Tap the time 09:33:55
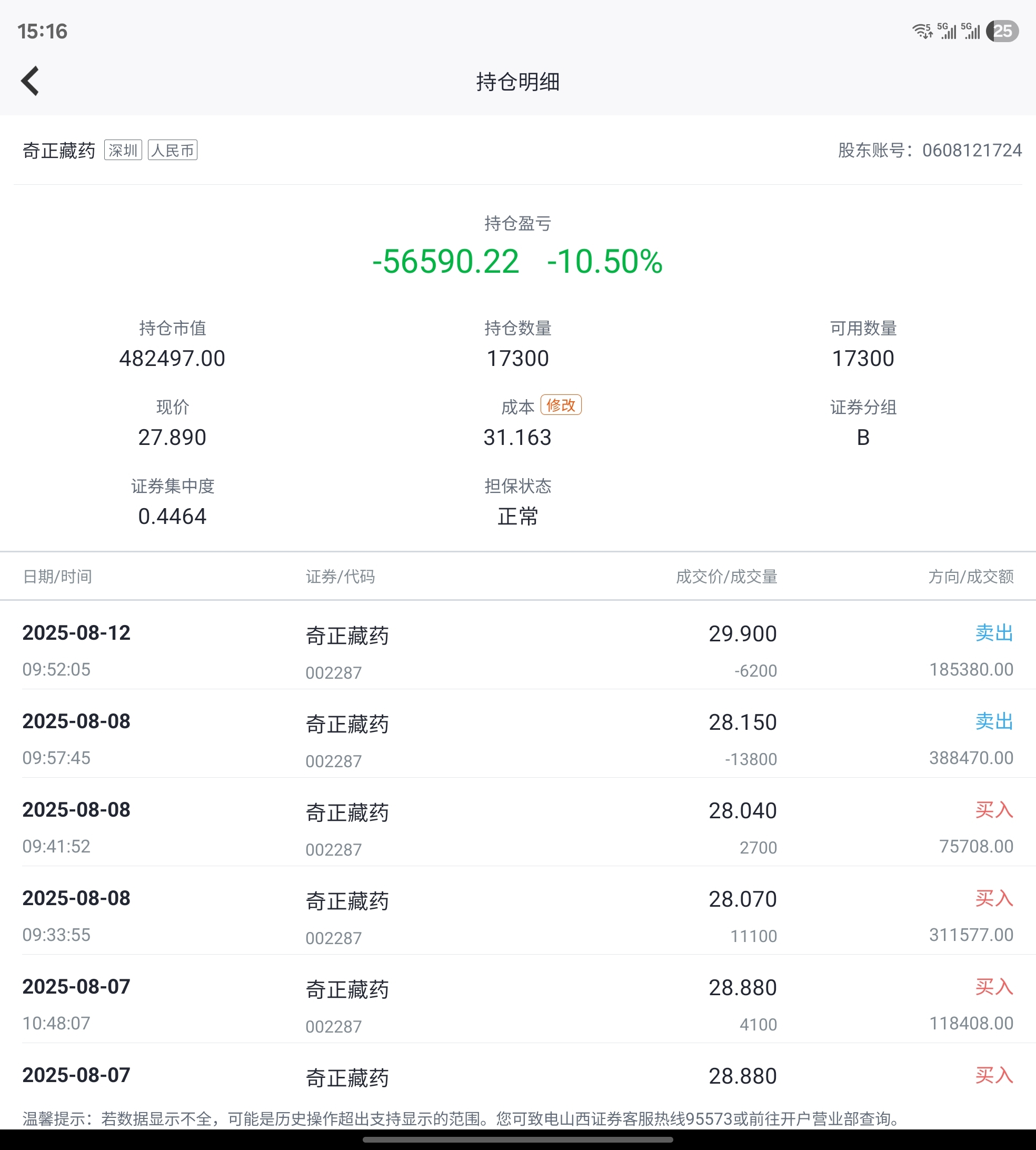The image size is (1036, 1150). [x=56, y=935]
